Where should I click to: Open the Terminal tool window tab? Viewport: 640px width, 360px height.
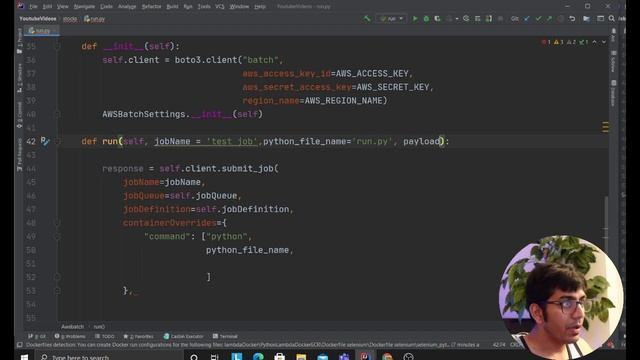(225, 336)
